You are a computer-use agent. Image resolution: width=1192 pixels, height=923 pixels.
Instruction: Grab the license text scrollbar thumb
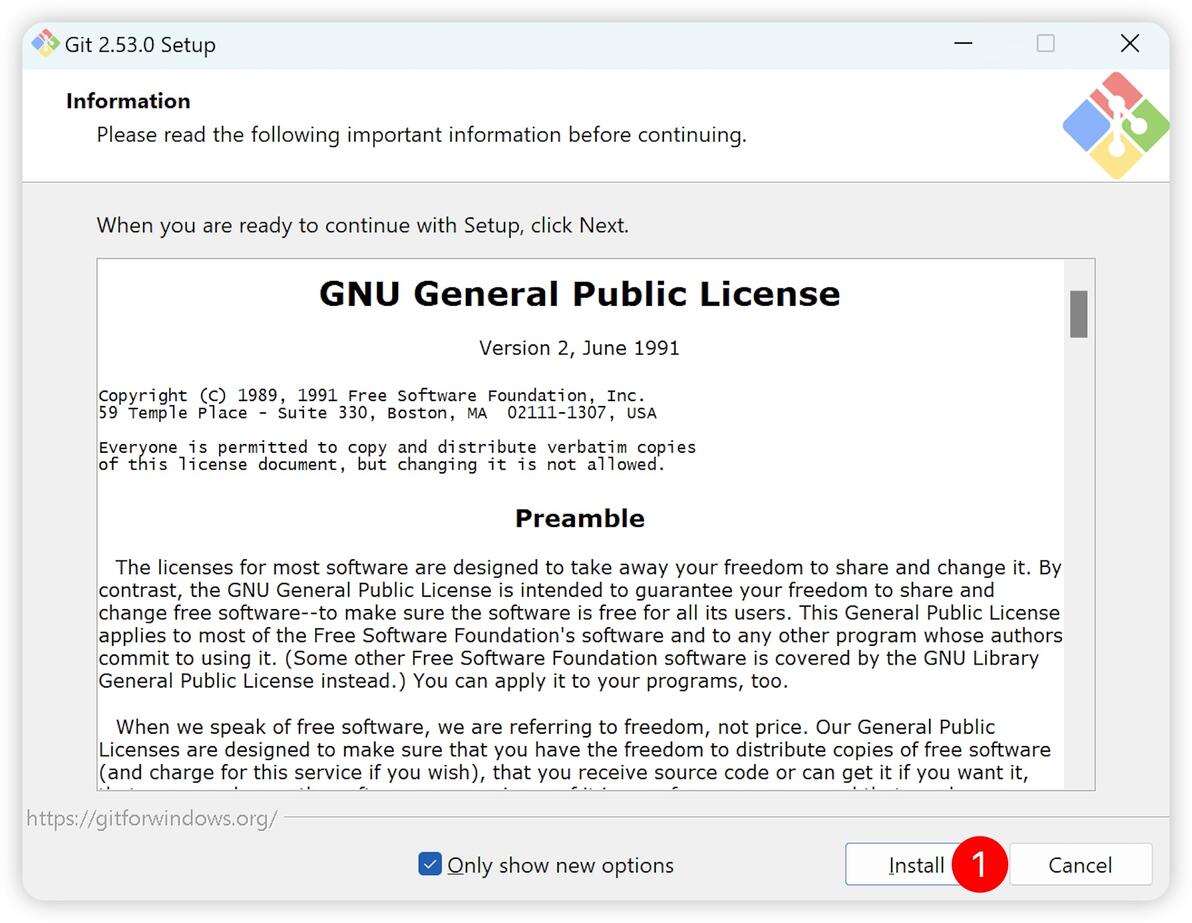click(x=1078, y=313)
